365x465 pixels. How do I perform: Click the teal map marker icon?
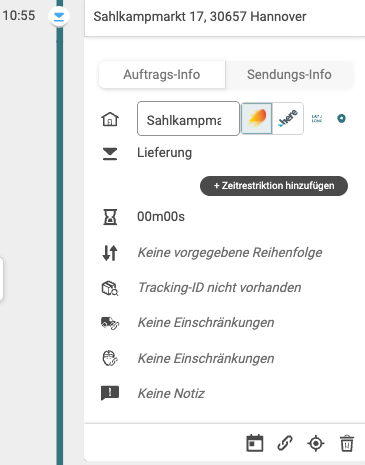(341, 118)
